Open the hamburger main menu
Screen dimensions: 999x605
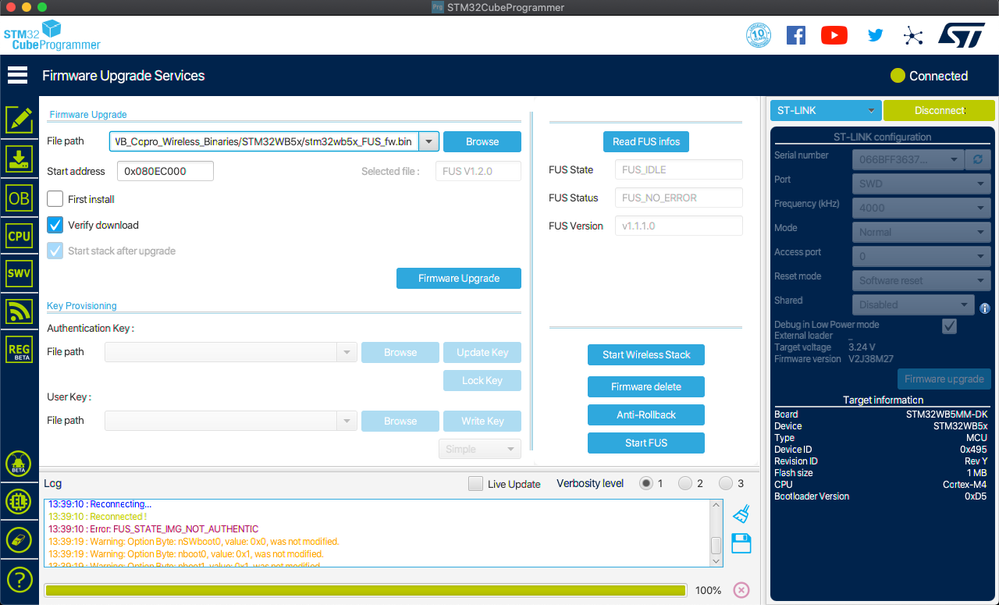[18, 75]
